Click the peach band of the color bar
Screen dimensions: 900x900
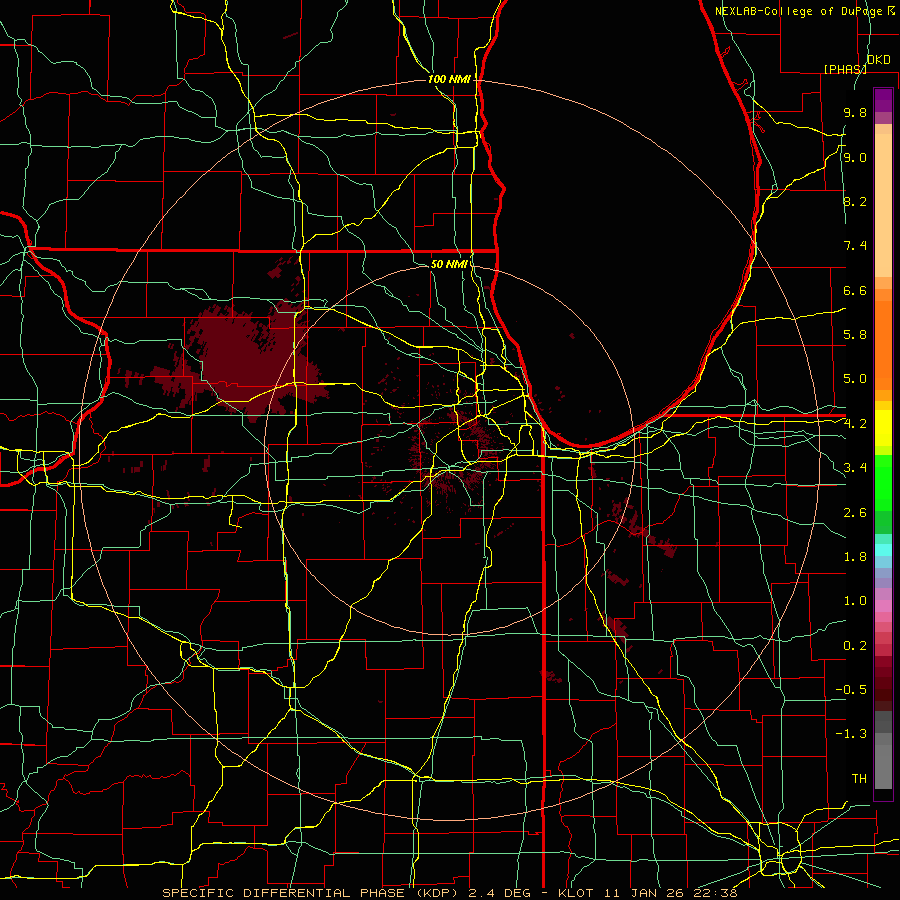883,201
